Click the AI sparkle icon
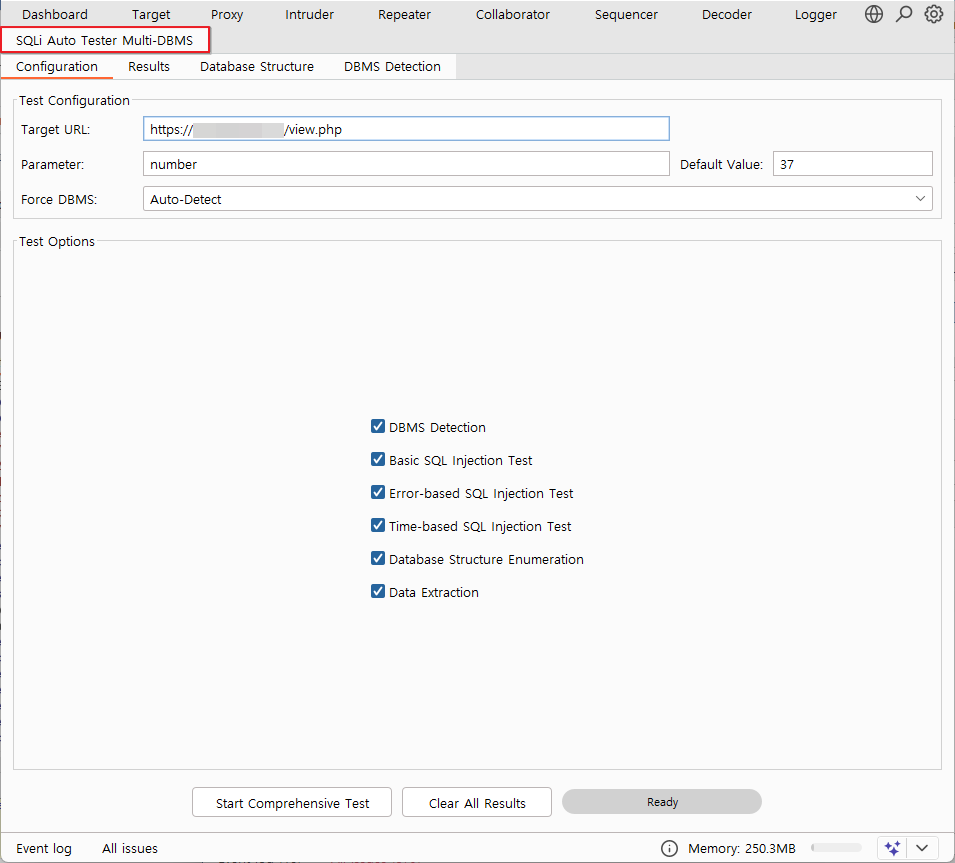Viewport: 955px width, 863px height. [x=892, y=848]
